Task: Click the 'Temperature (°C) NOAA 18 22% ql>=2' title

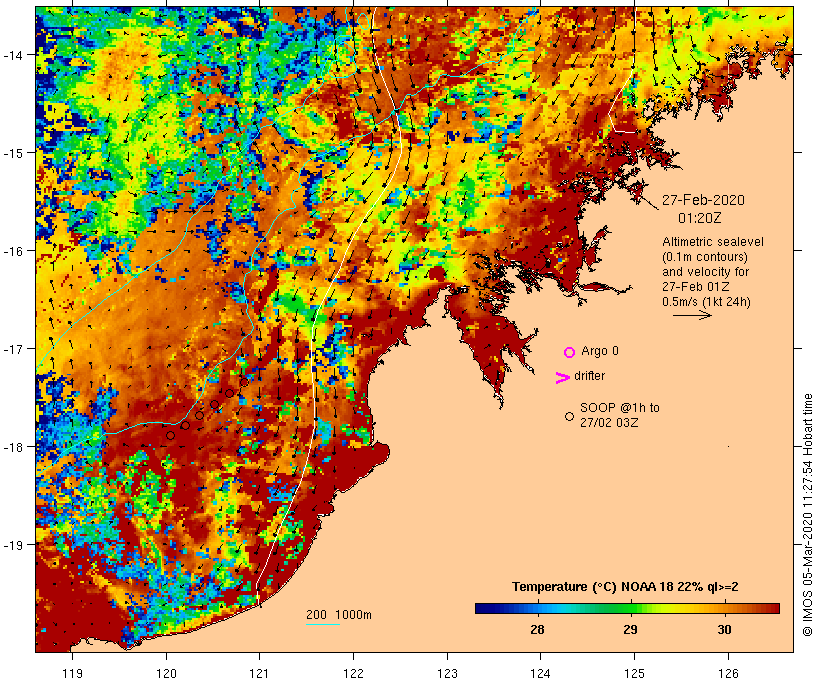Action: click(625, 586)
